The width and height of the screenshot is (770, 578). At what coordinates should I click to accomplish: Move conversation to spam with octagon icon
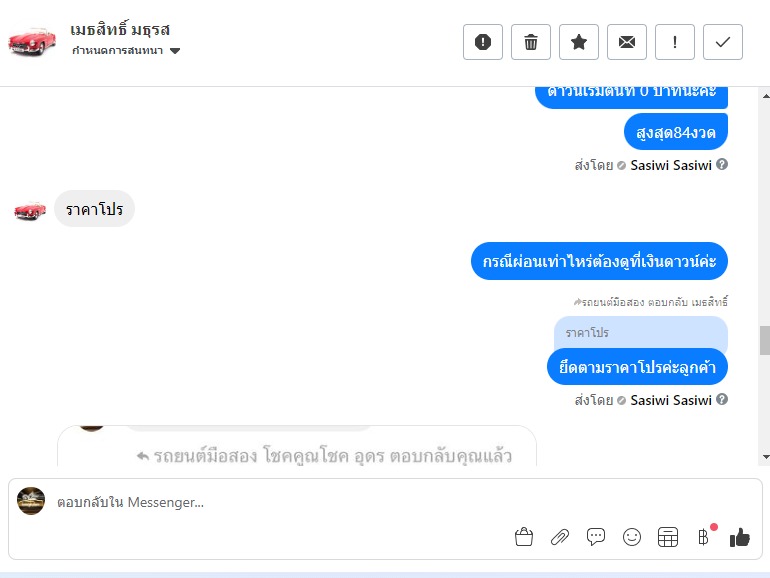tap(483, 42)
